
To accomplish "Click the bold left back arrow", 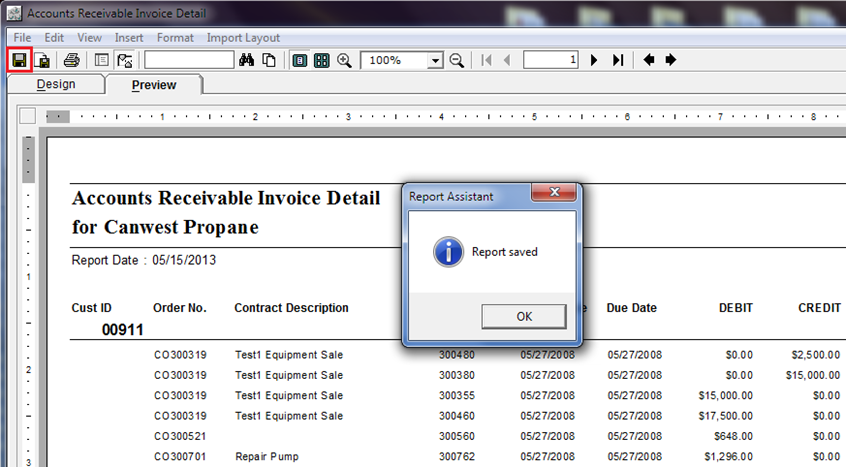I will click(x=649, y=60).
